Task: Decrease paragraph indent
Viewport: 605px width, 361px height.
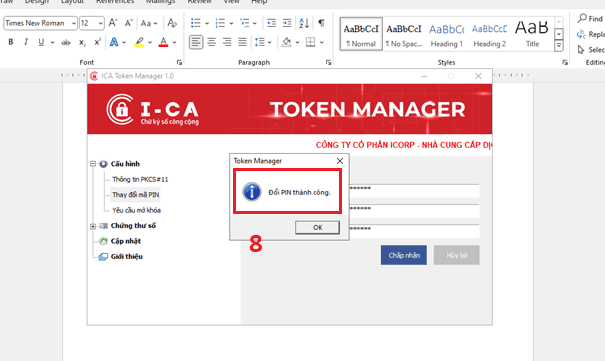Action: tap(271, 23)
